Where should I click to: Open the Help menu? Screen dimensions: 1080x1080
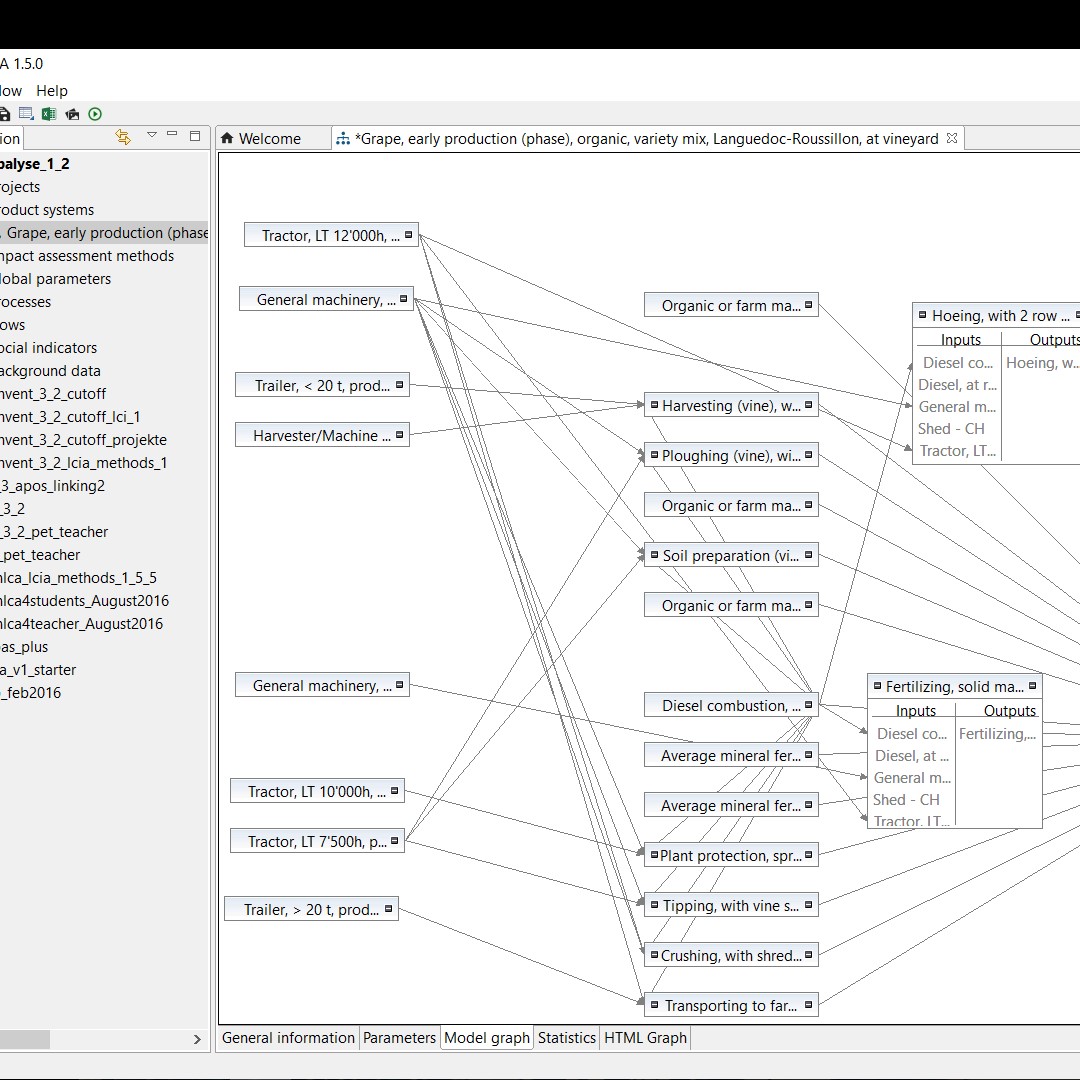click(x=51, y=90)
